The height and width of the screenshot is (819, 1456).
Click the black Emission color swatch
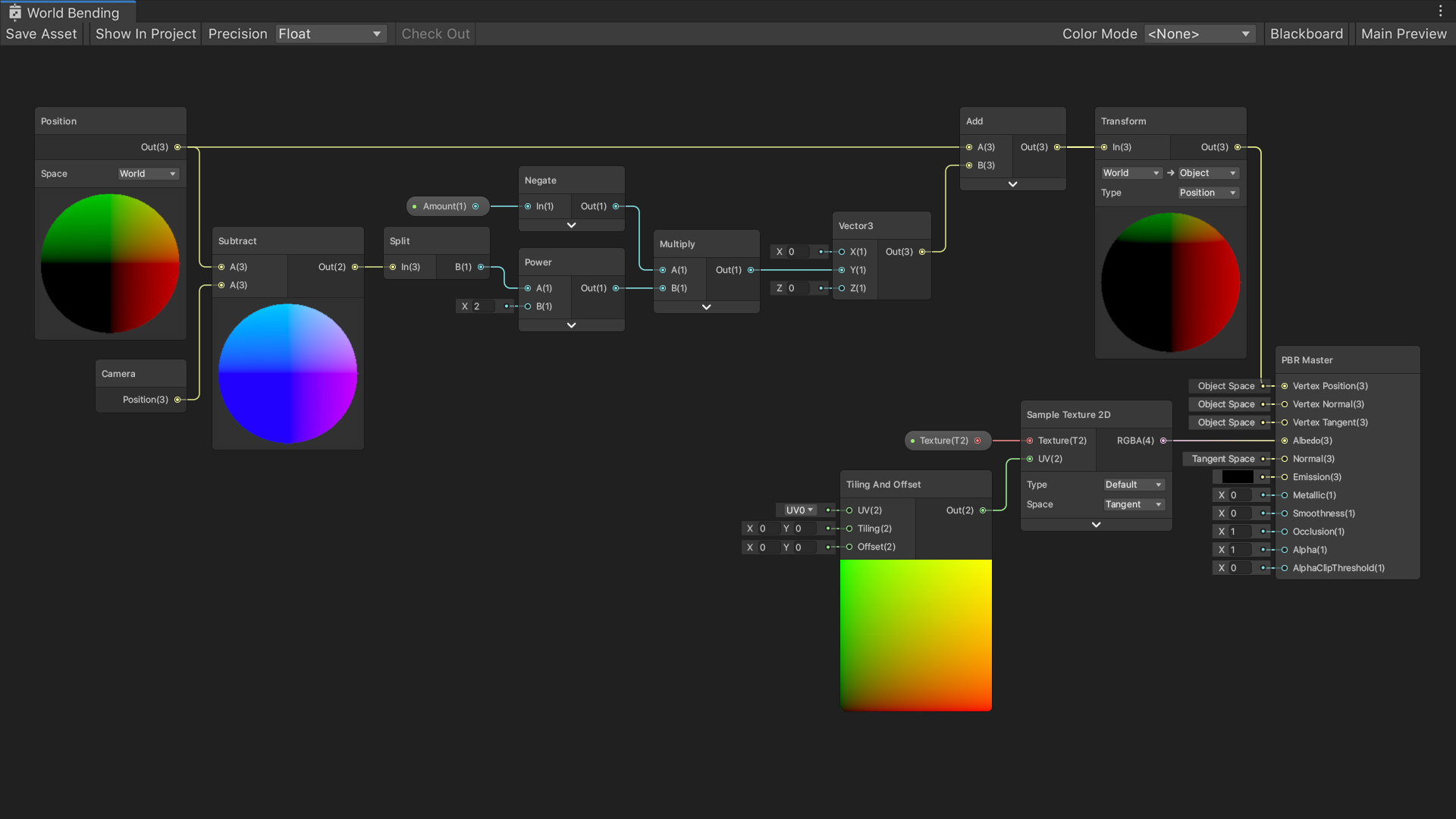(x=1237, y=477)
